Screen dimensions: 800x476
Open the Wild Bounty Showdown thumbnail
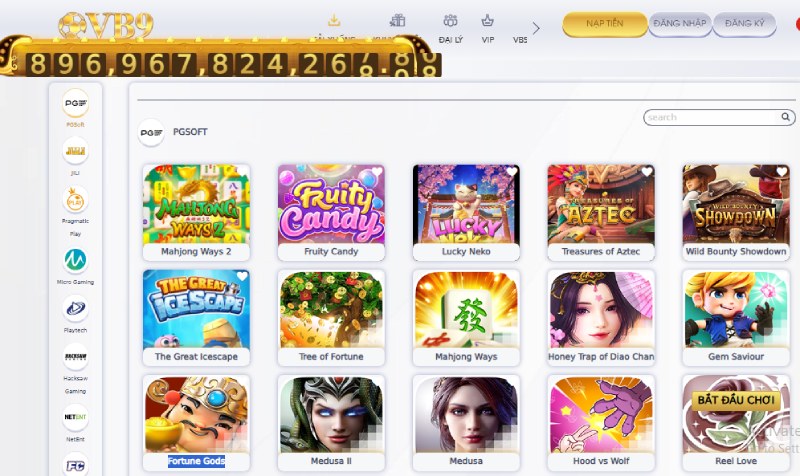coord(736,204)
